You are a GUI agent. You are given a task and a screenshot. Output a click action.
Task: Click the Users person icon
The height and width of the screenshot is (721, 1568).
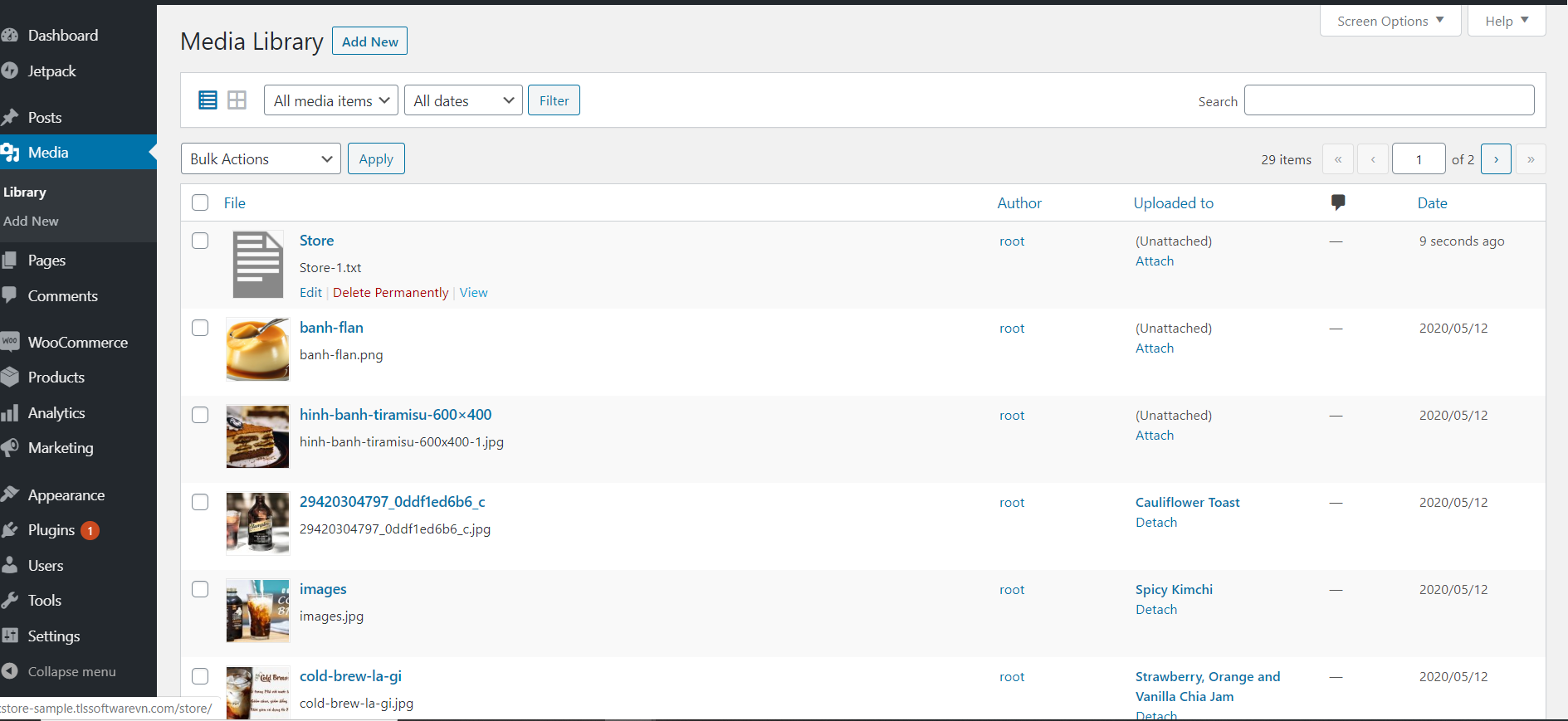pos(9,565)
